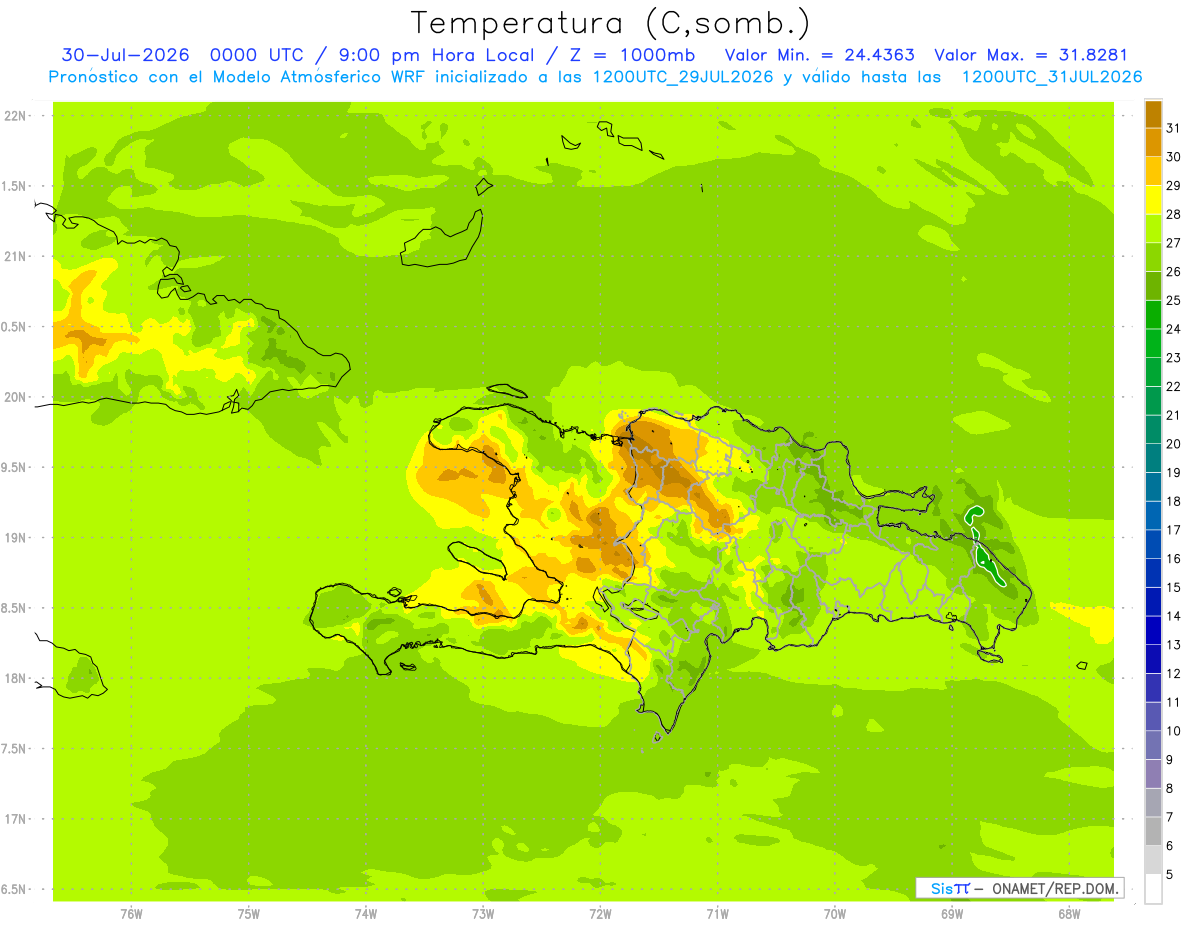
Task: Click the 'Valor Max. = 31.8281' value
Action: [1030, 55]
